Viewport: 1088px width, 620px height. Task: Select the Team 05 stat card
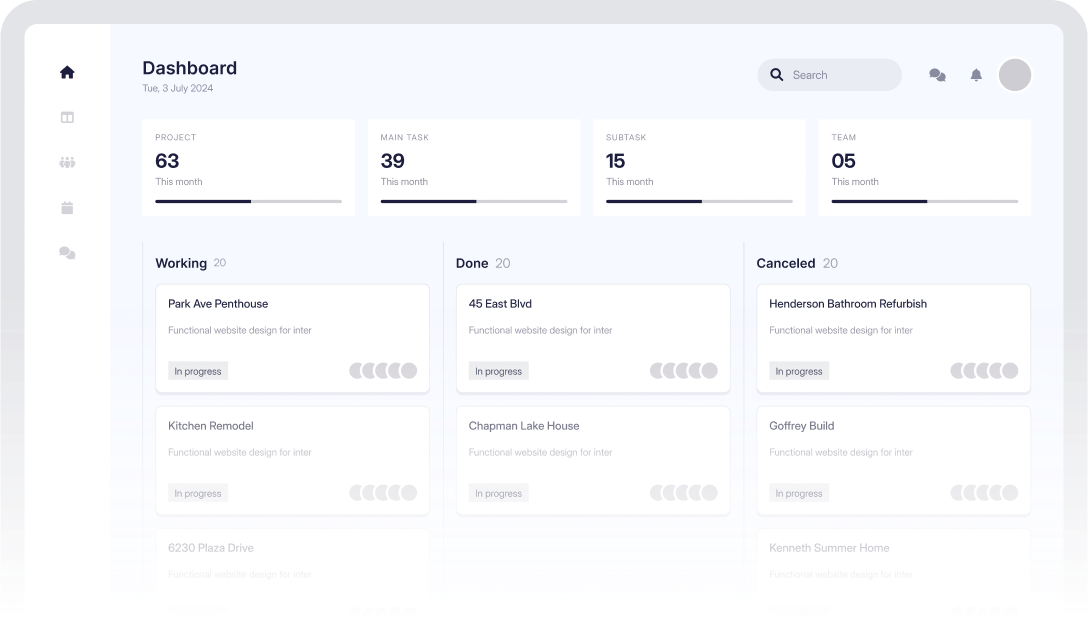[x=925, y=168]
